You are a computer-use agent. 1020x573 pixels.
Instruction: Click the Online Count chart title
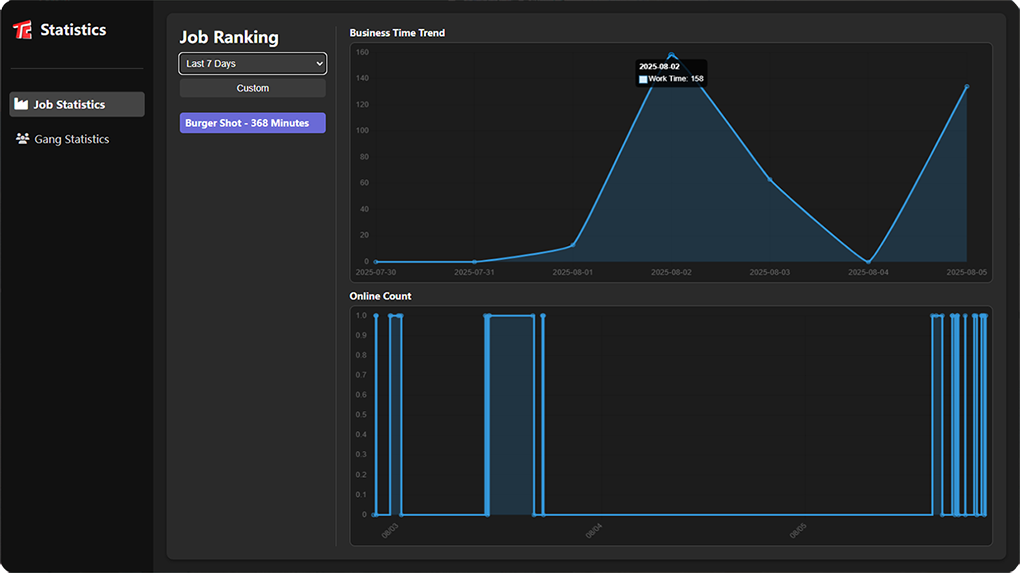pyautogui.click(x=381, y=296)
